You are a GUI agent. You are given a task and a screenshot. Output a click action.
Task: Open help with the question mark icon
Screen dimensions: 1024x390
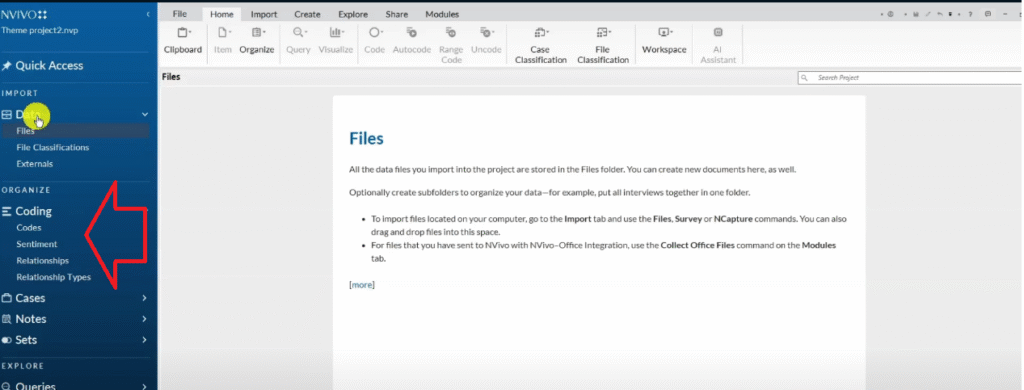pos(970,14)
